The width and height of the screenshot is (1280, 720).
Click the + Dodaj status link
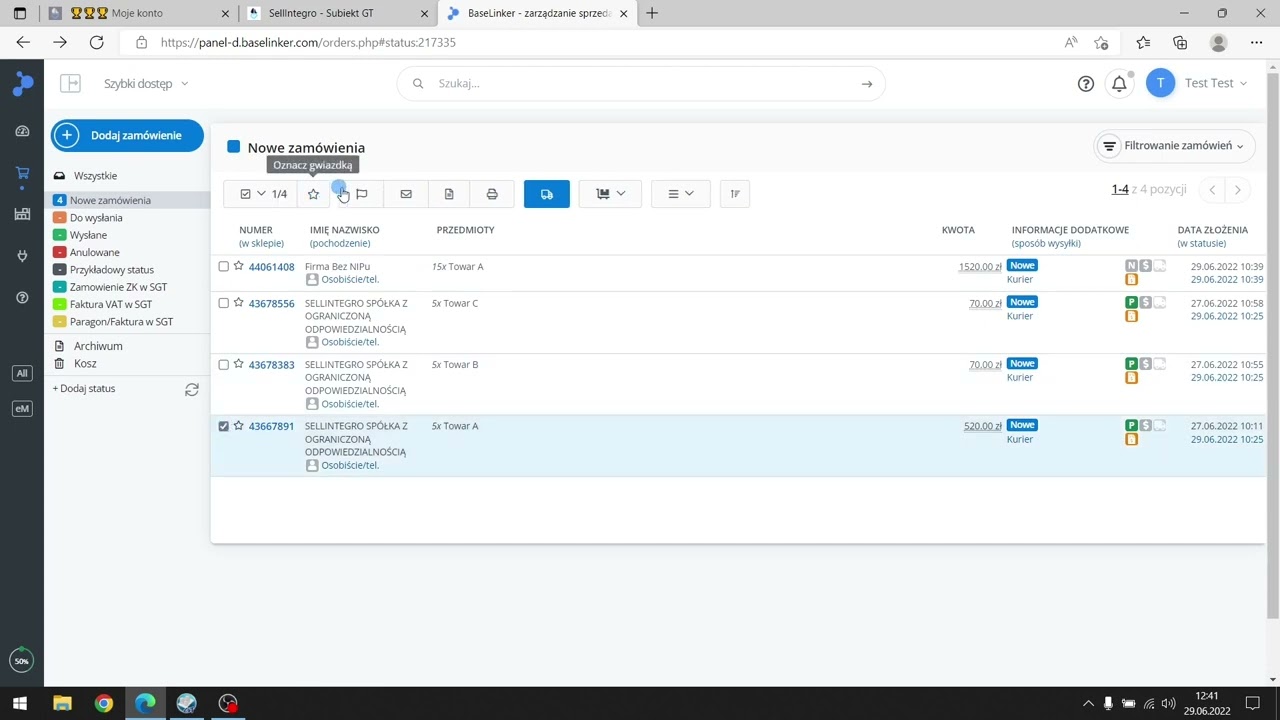tap(84, 389)
